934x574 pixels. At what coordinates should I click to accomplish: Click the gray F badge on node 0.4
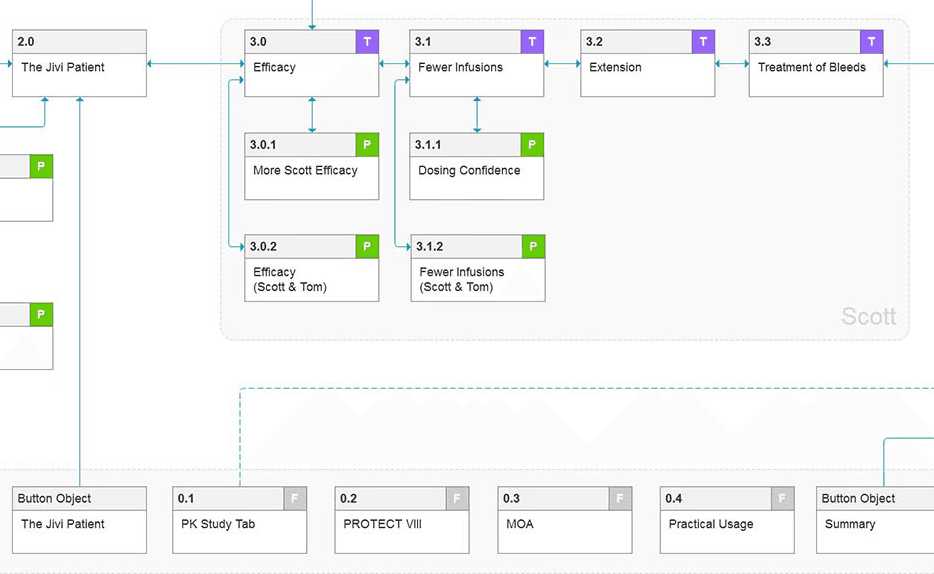[x=783, y=498]
